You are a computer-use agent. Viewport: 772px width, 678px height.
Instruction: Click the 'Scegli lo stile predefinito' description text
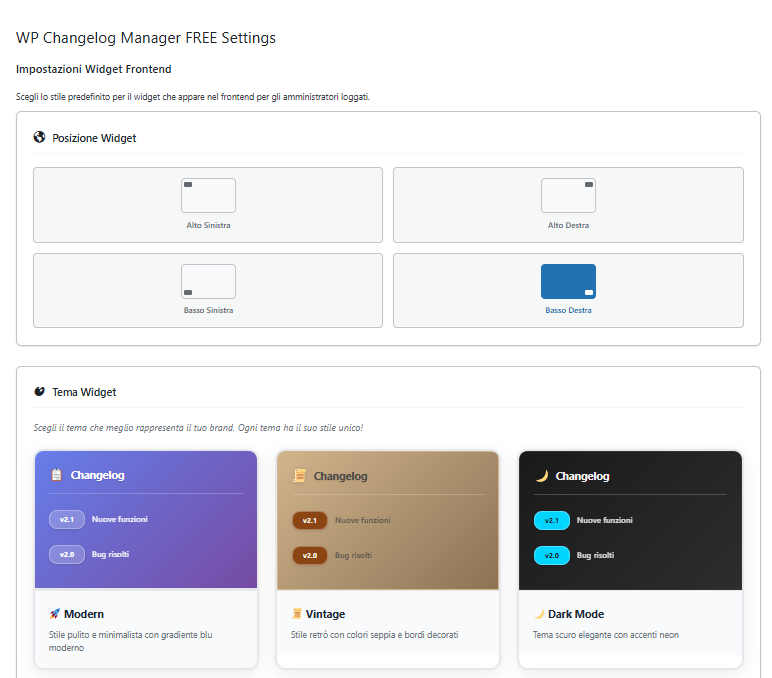[x=193, y=97]
